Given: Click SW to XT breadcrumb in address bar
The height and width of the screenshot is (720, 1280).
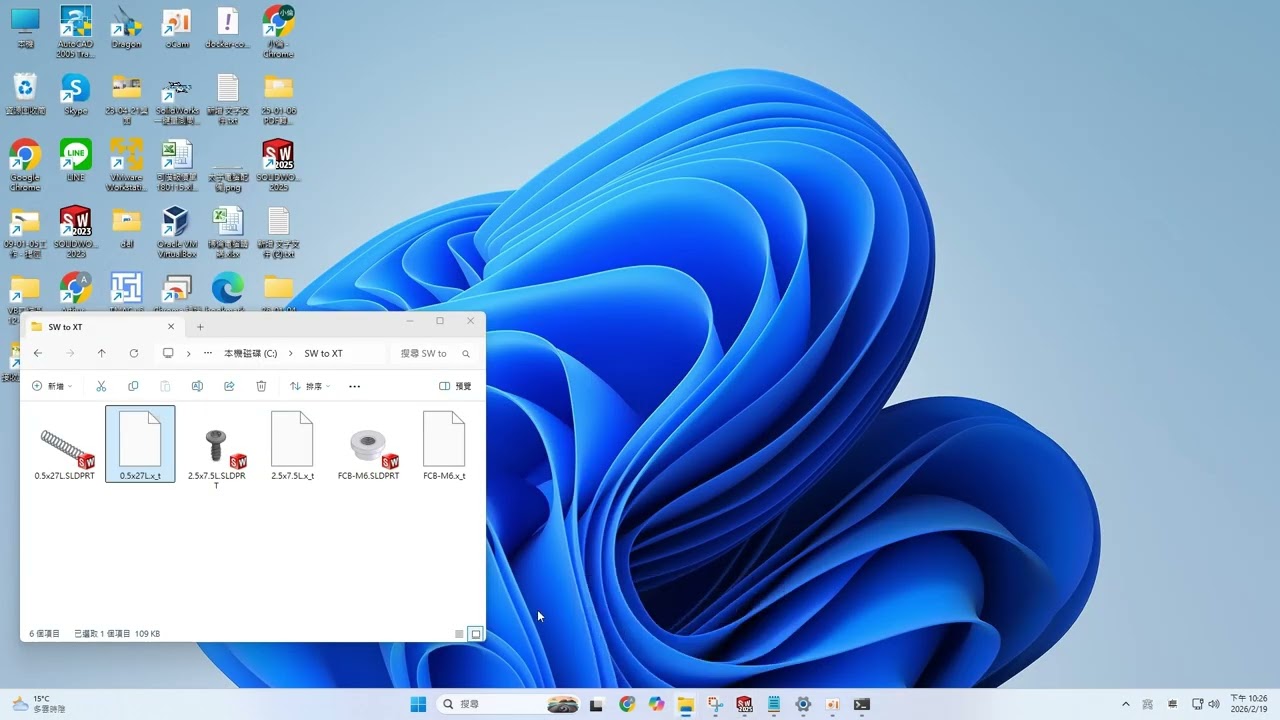Looking at the screenshot, I should 323,353.
